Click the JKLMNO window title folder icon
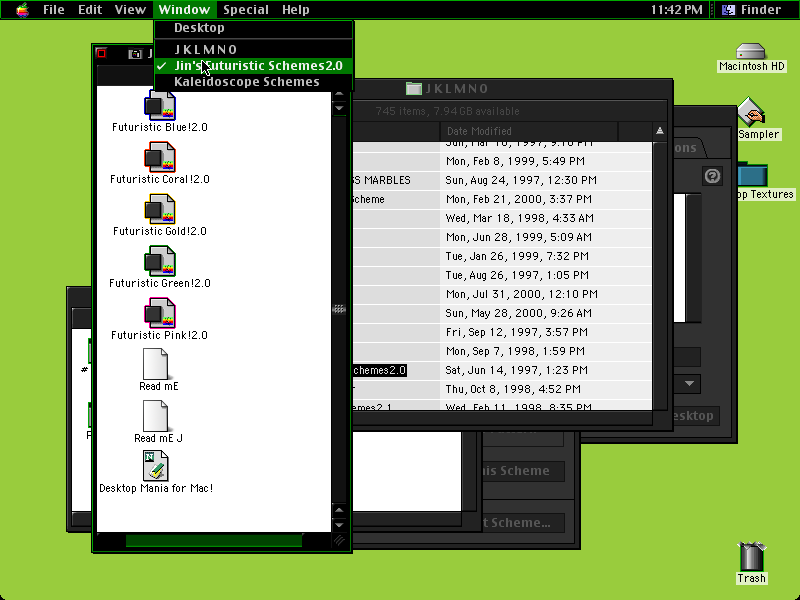Screen dimensions: 800x600 [414, 88]
